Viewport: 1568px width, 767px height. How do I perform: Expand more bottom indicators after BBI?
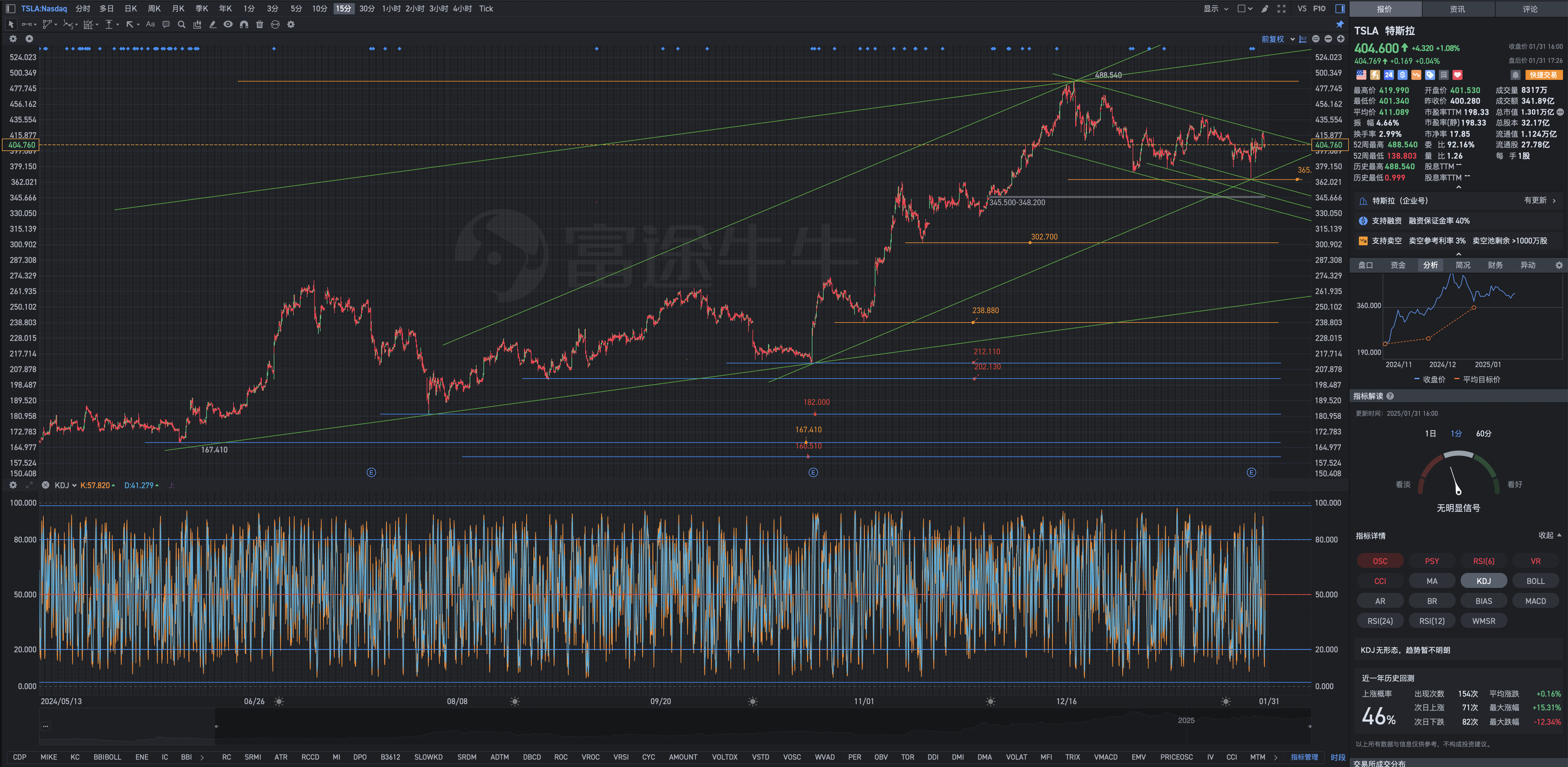click(x=202, y=757)
